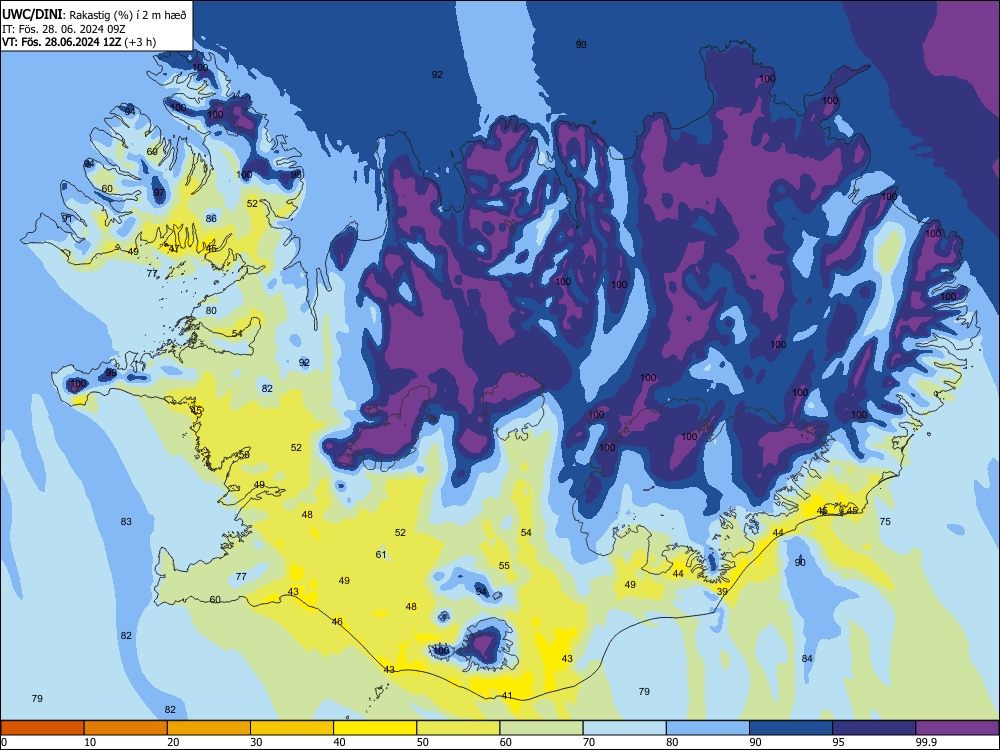Click the "41" value at the southern coastline
The height and width of the screenshot is (750, 1000).
(507, 696)
